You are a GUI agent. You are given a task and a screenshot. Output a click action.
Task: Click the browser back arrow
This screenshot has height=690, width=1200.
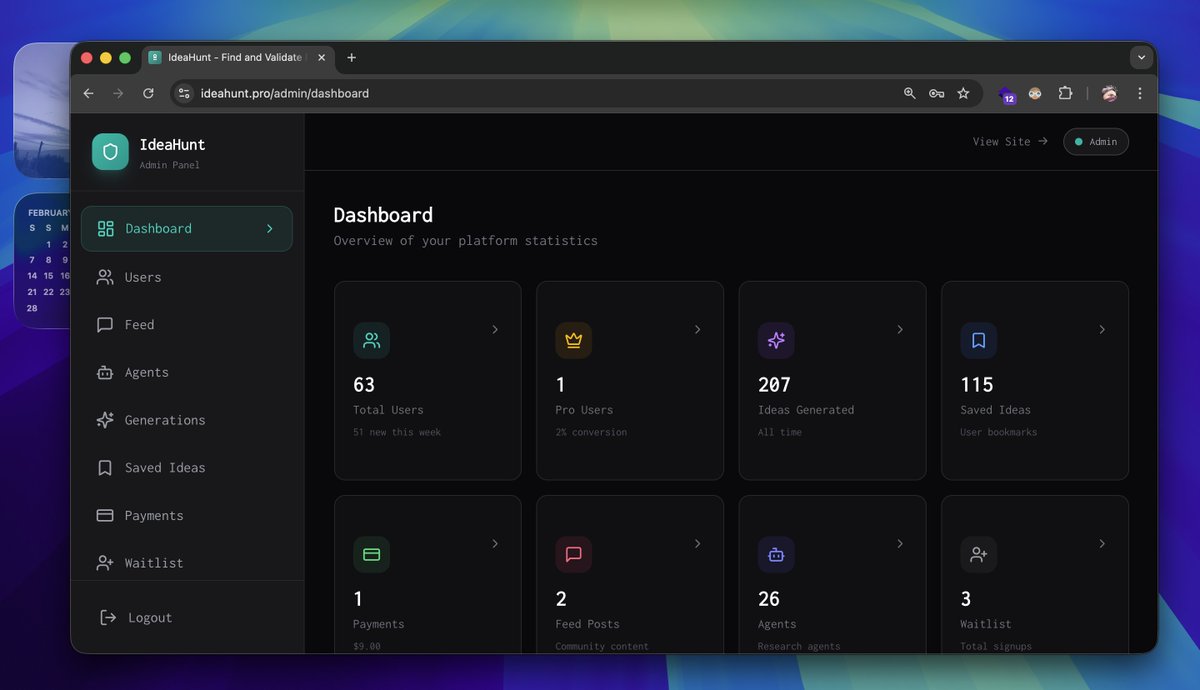(x=88, y=93)
